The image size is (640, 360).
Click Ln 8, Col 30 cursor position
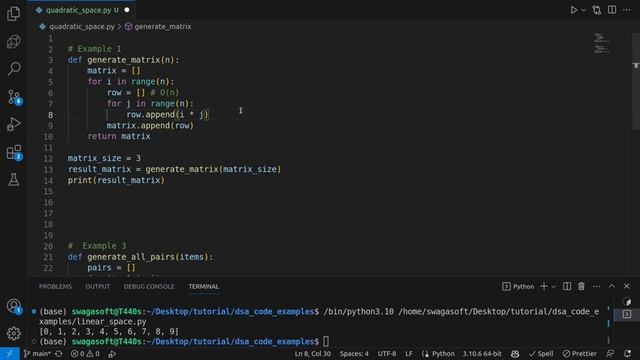[x=313, y=353]
